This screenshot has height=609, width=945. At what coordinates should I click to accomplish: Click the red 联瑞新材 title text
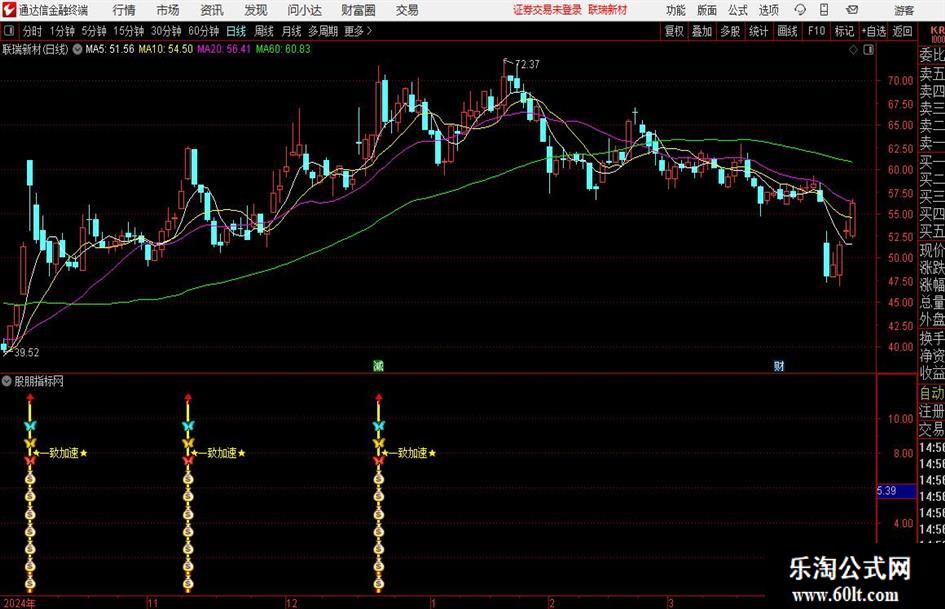click(x=608, y=10)
